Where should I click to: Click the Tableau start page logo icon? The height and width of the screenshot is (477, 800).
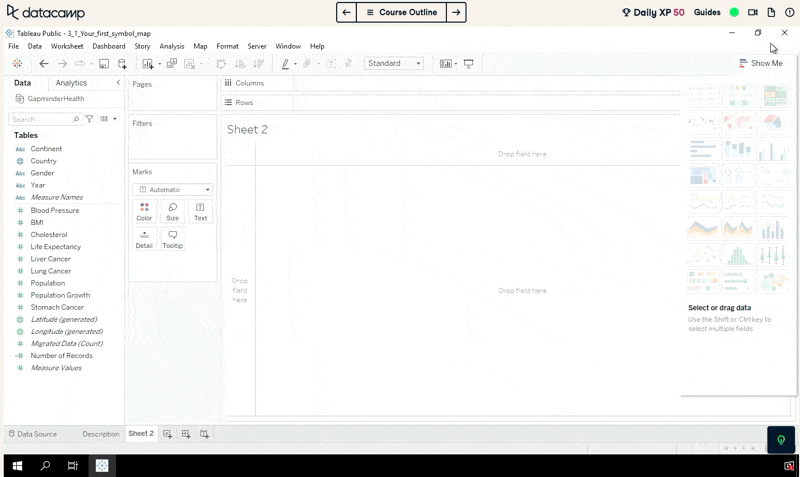click(17, 63)
